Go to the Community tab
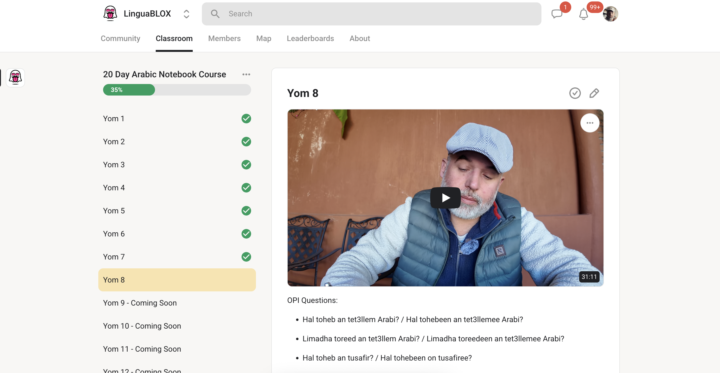This screenshot has height=373, width=720. tap(120, 39)
